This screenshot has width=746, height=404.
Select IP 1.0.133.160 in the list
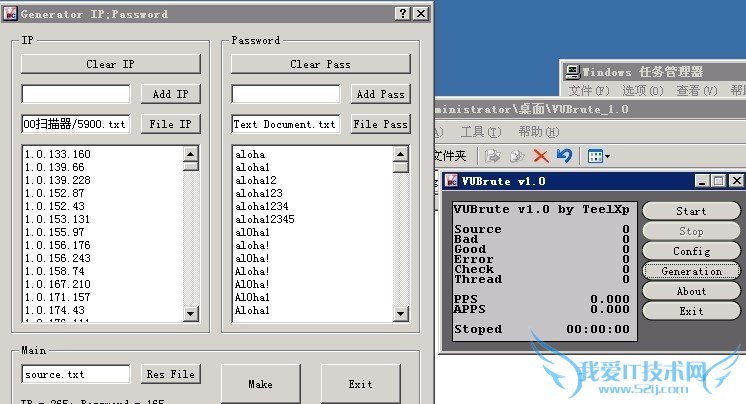coord(57,154)
